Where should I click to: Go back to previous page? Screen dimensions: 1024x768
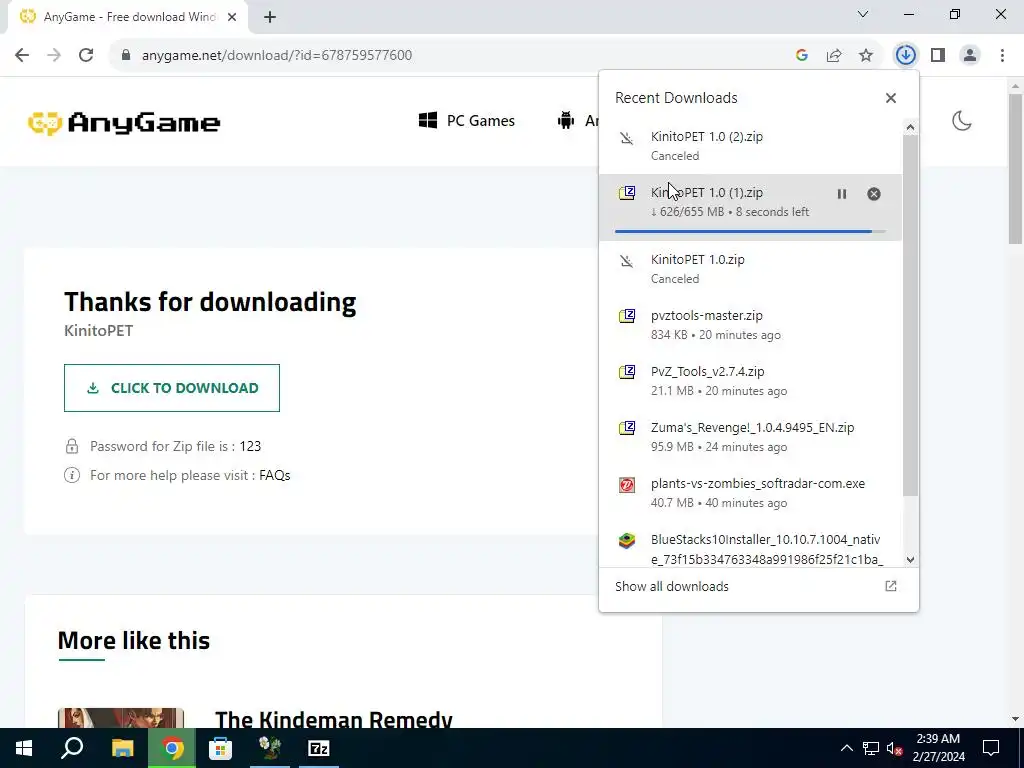(x=22, y=55)
